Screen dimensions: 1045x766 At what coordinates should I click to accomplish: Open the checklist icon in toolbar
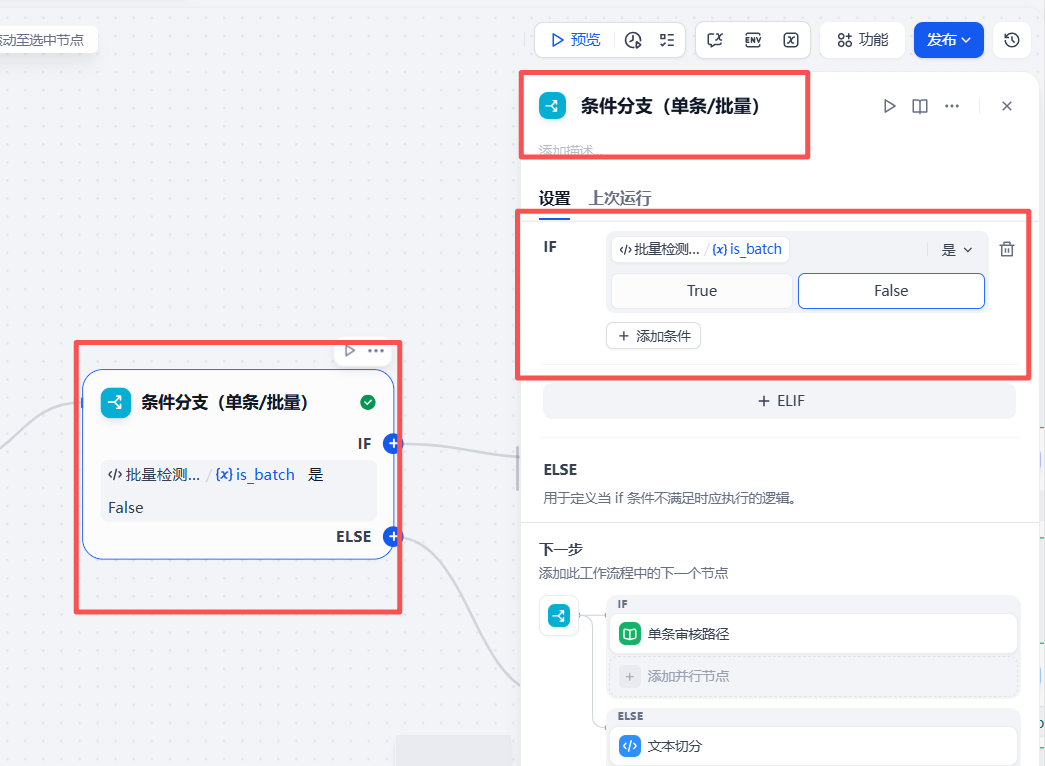(666, 40)
